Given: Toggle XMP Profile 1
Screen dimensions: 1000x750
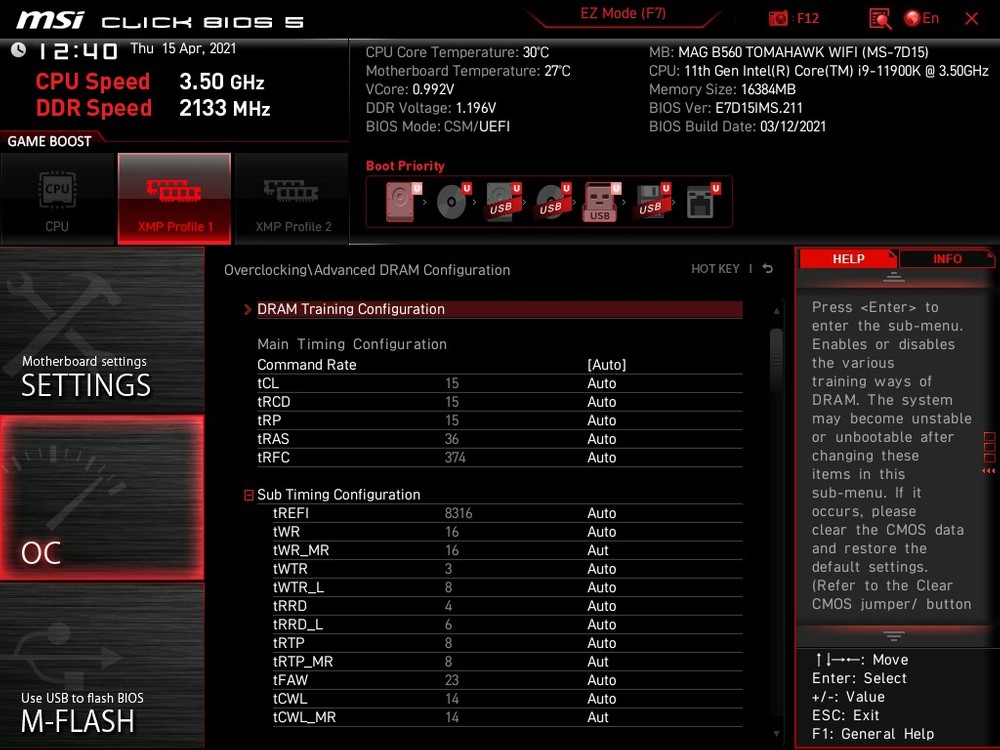Looking at the screenshot, I should tap(174, 198).
